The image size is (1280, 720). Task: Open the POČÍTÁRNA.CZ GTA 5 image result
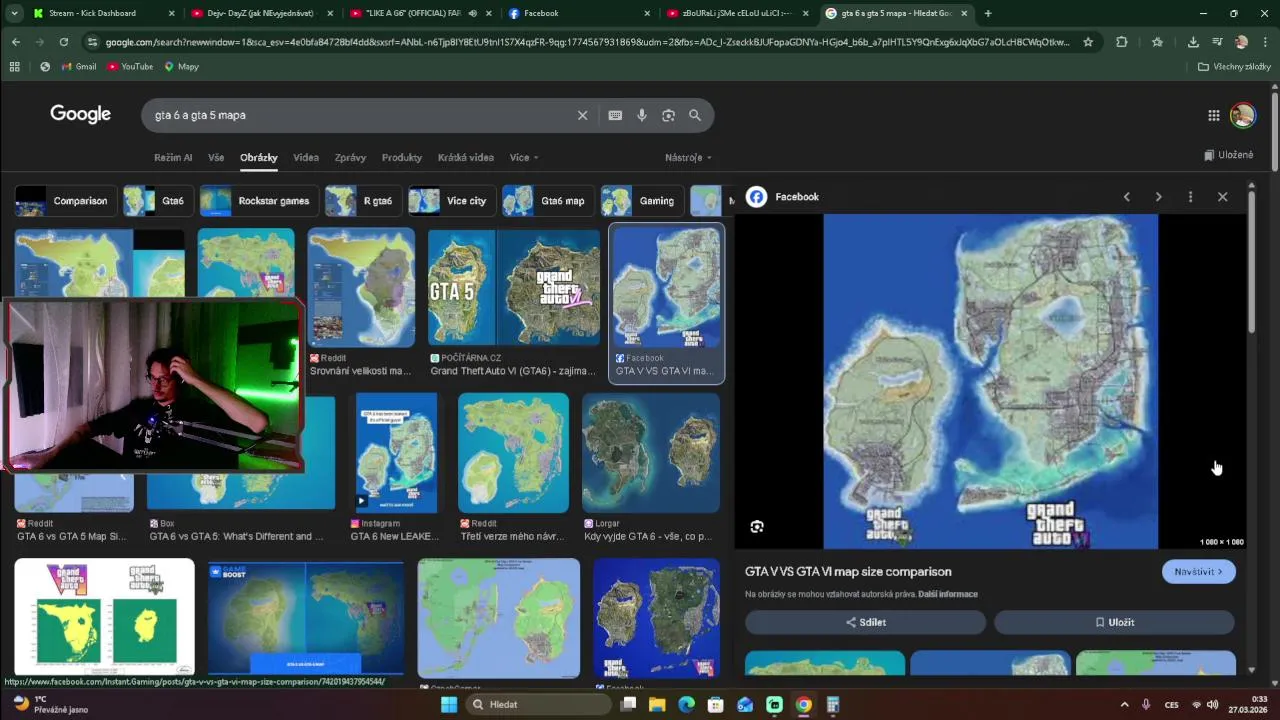coord(514,288)
